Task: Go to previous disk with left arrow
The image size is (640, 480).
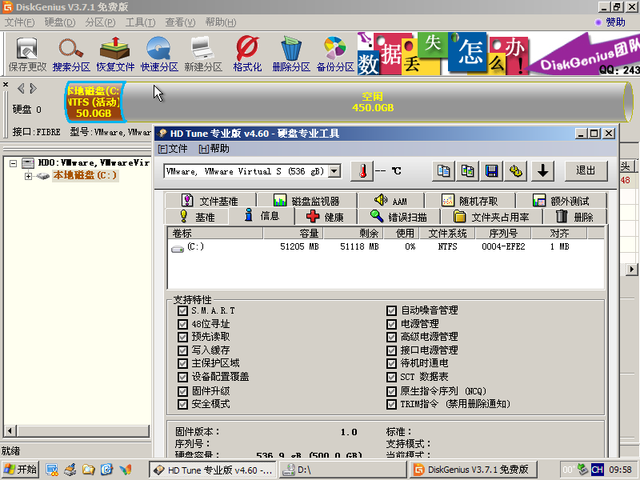Action: coord(21,89)
